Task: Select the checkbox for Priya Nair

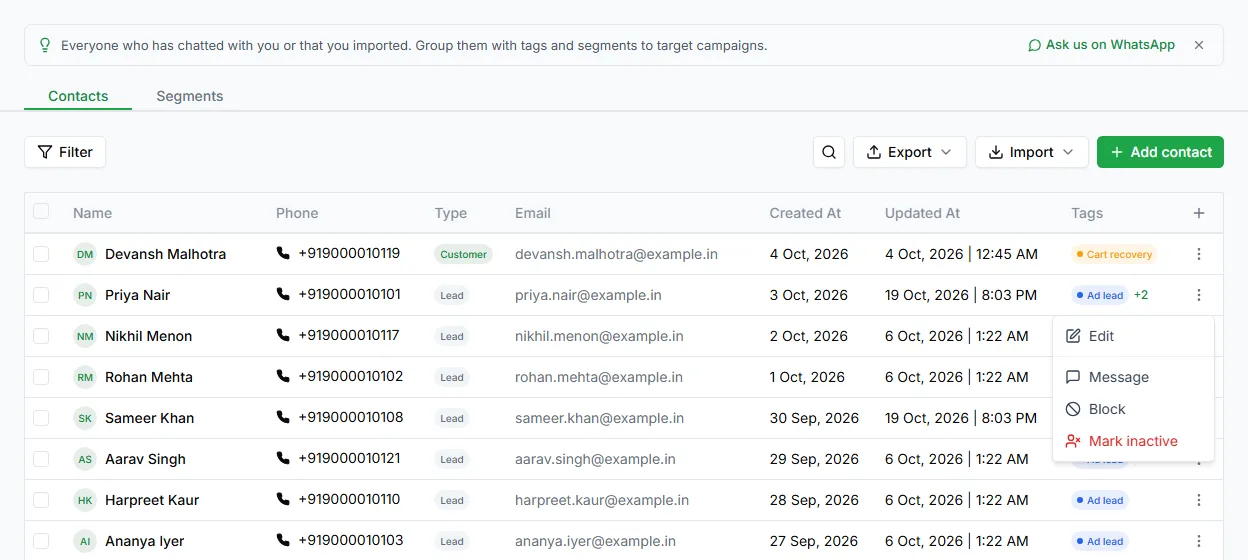Action: pos(41,295)
